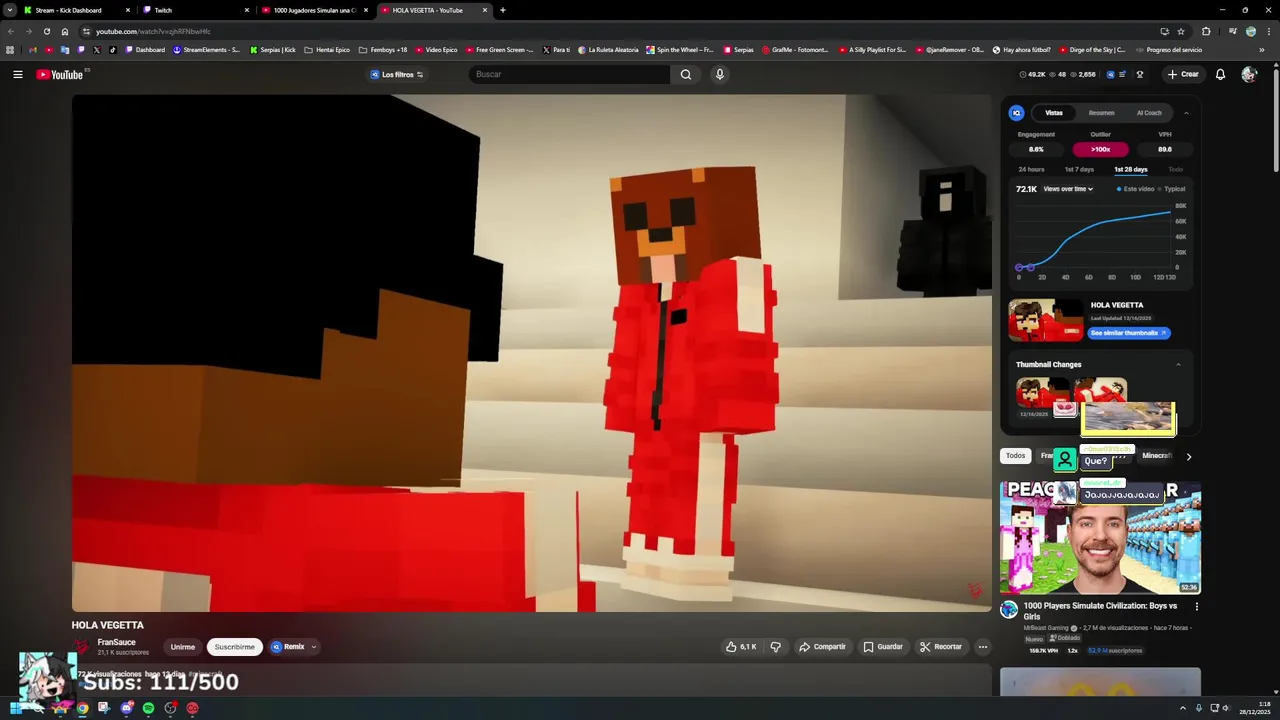
Task: Like the video with thumbs up
Action: (x=741, y=647)
